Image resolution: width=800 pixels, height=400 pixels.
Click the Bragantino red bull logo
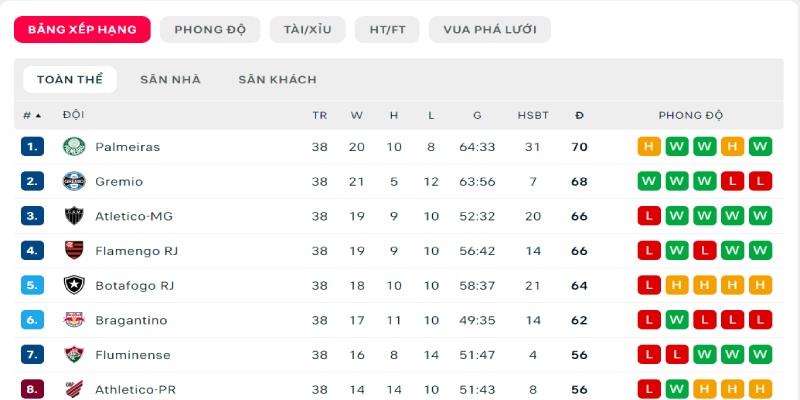coord(74,320)
